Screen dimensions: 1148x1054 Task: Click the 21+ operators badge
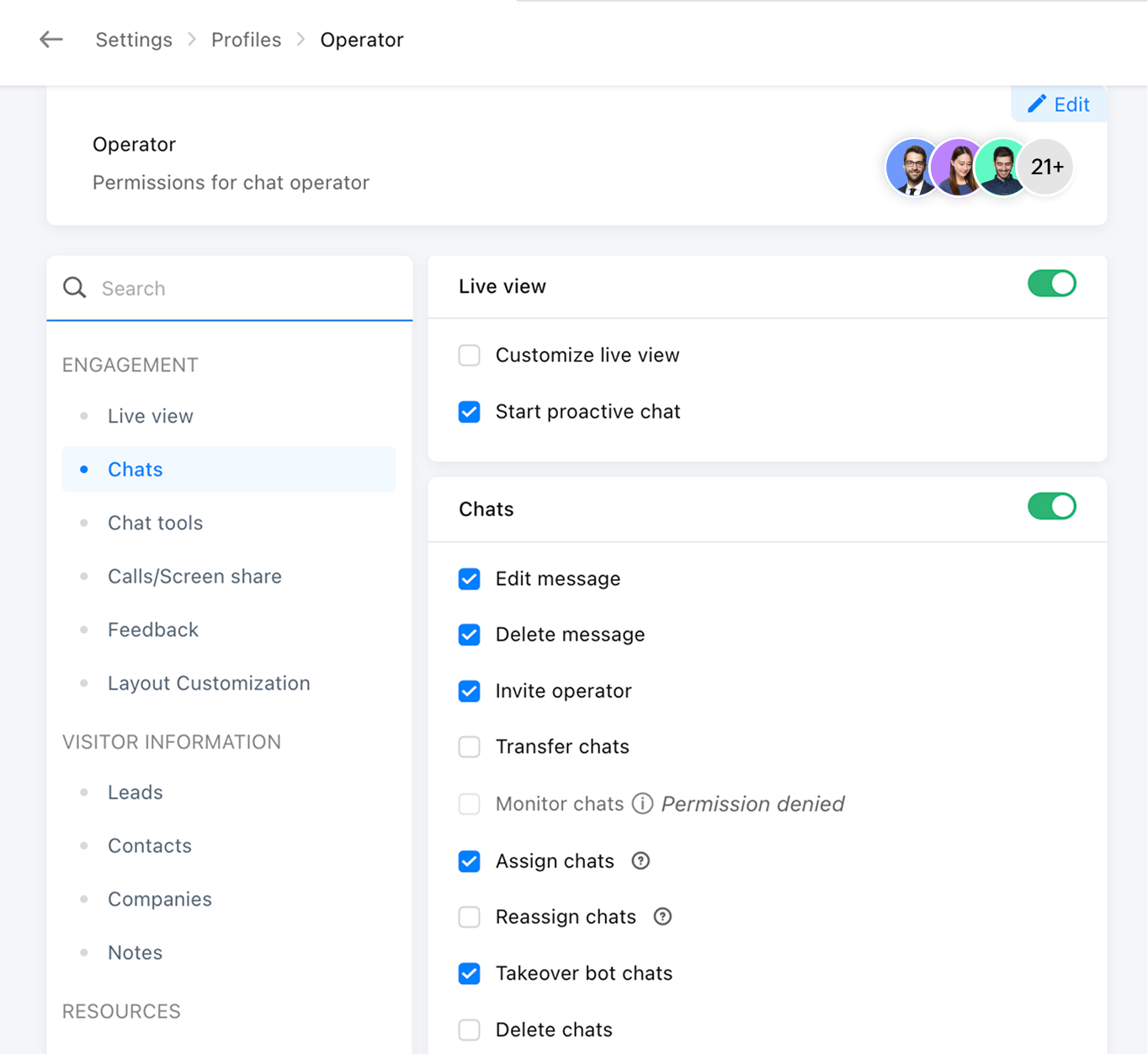coord(1045,168)
